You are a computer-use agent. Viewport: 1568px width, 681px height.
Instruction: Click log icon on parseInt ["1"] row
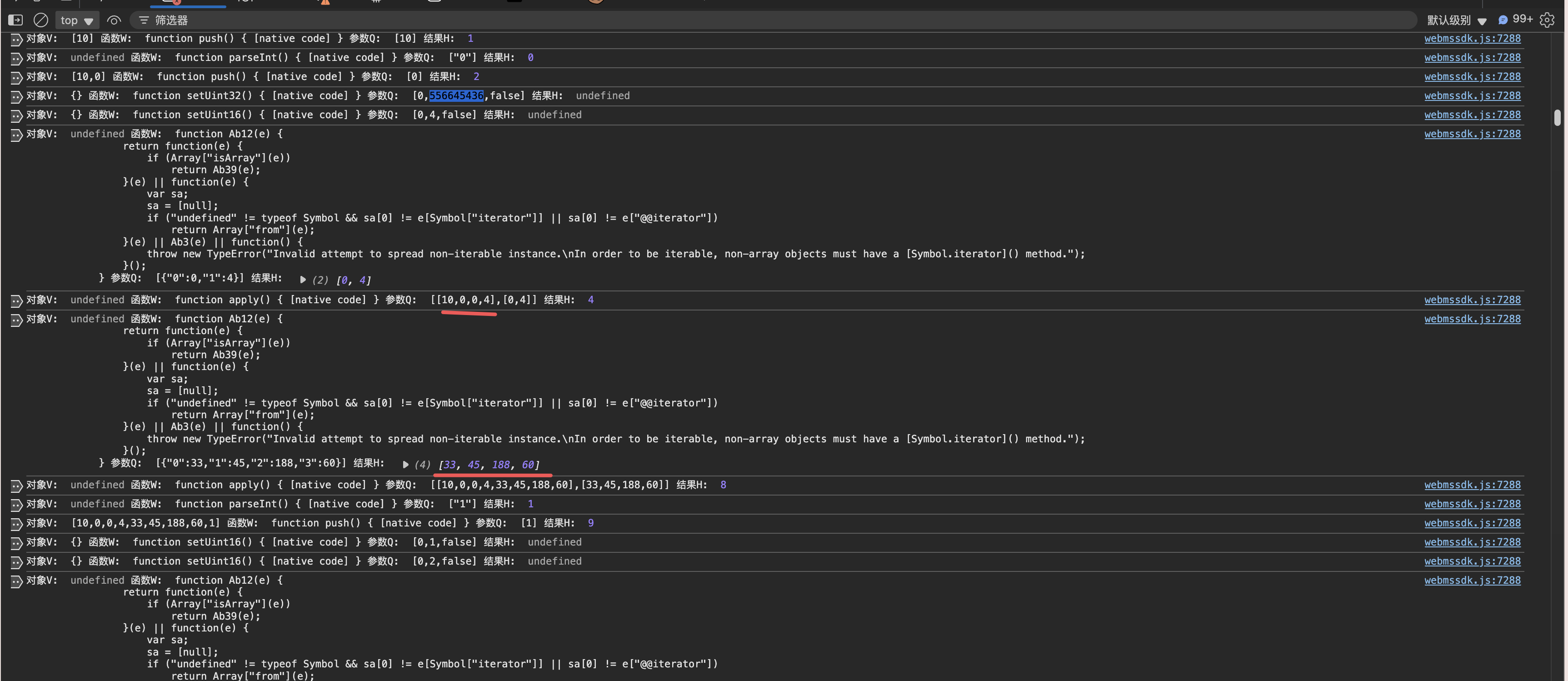click(16, 505)
